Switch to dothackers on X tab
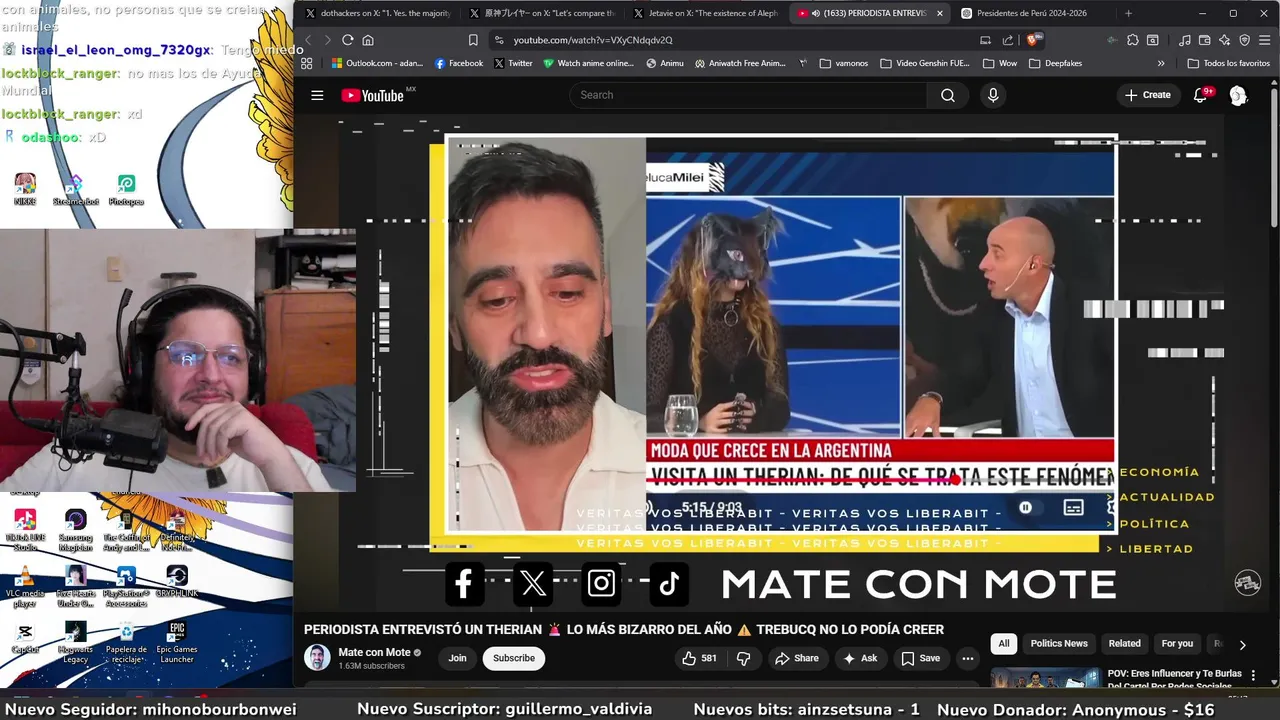The height and width of the screenshot is (720, 1280). coord(378,13)
